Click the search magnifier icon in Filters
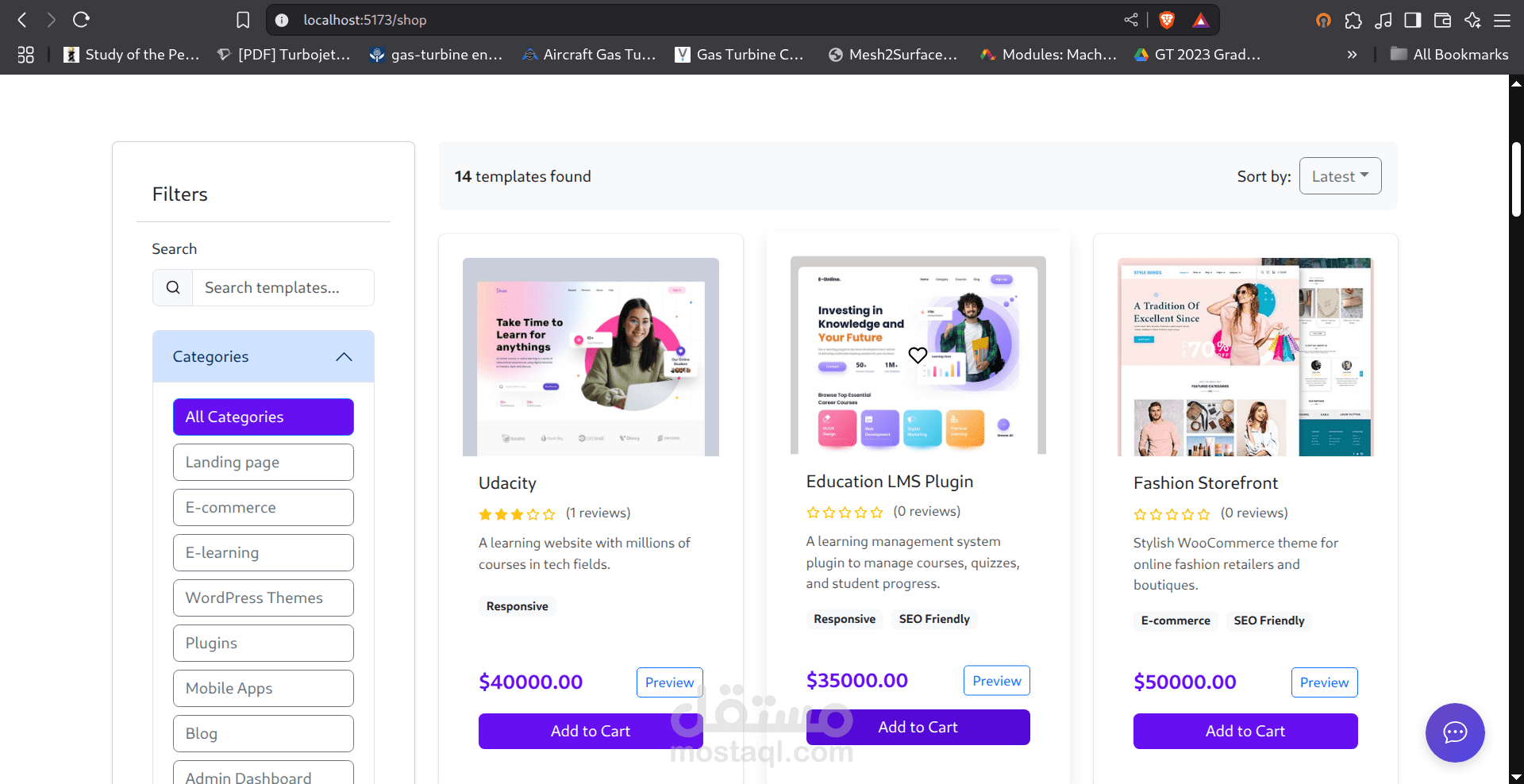Screen dimensions: 1524x784 pos(173,287)
